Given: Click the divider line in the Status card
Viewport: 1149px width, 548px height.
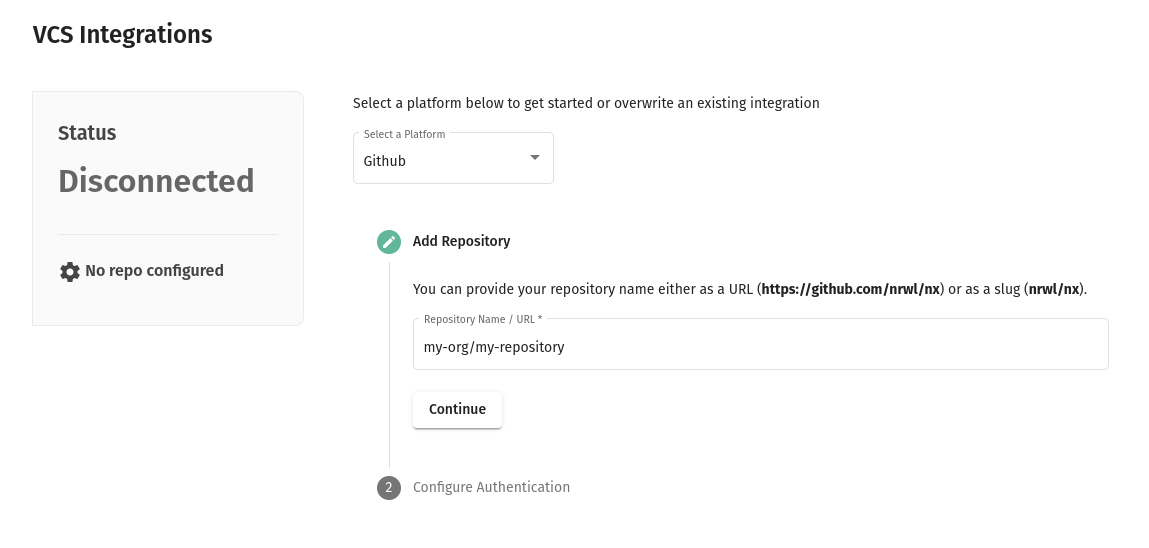Looking at the screenshot, I should pyautogui.click(x=167, y=234).
